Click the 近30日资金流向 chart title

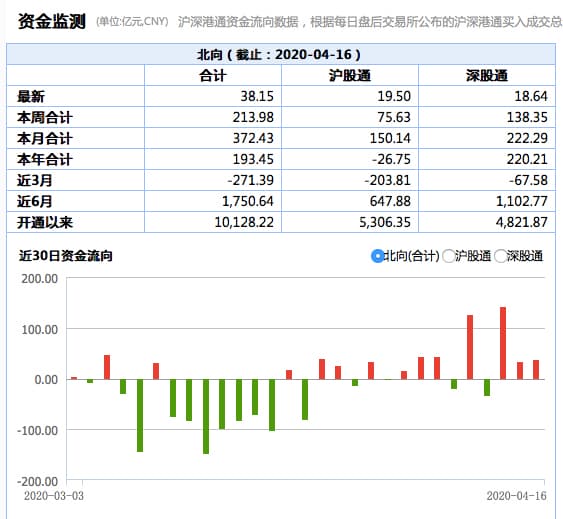pos(66,256)
